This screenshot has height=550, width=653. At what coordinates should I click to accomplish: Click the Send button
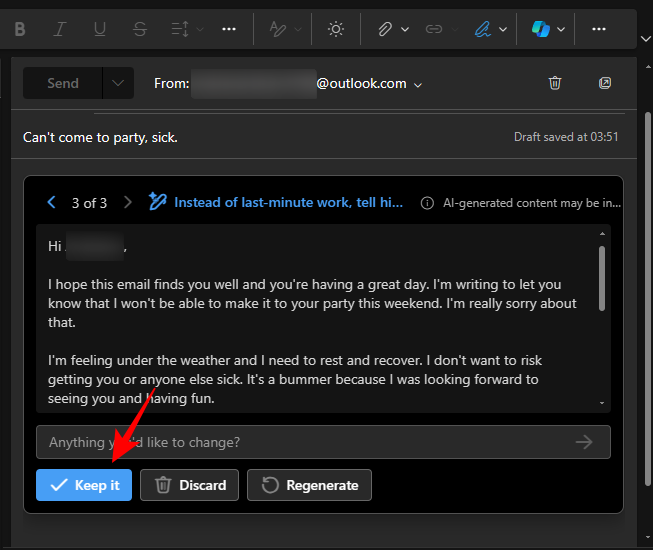point(62,83)
